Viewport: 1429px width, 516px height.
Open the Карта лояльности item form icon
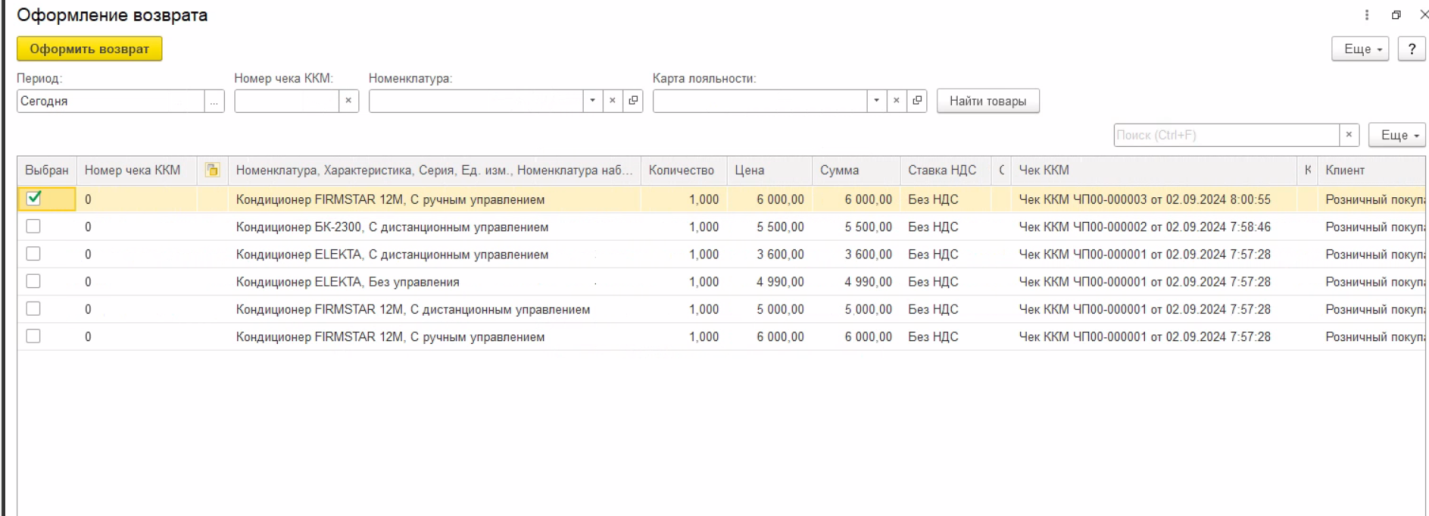(917, 101)
